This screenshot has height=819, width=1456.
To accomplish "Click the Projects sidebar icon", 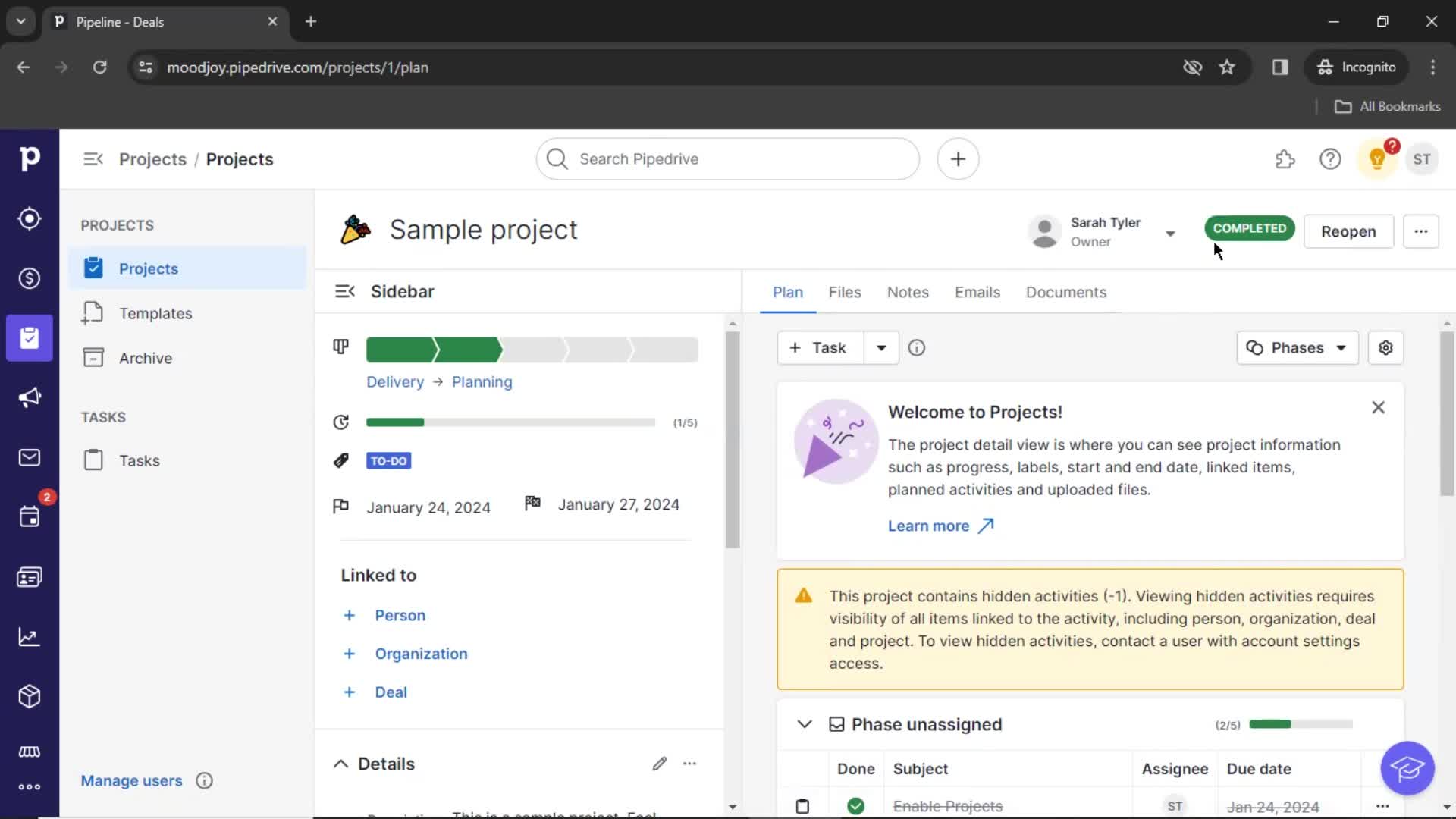I will click(x=30, y=337).
